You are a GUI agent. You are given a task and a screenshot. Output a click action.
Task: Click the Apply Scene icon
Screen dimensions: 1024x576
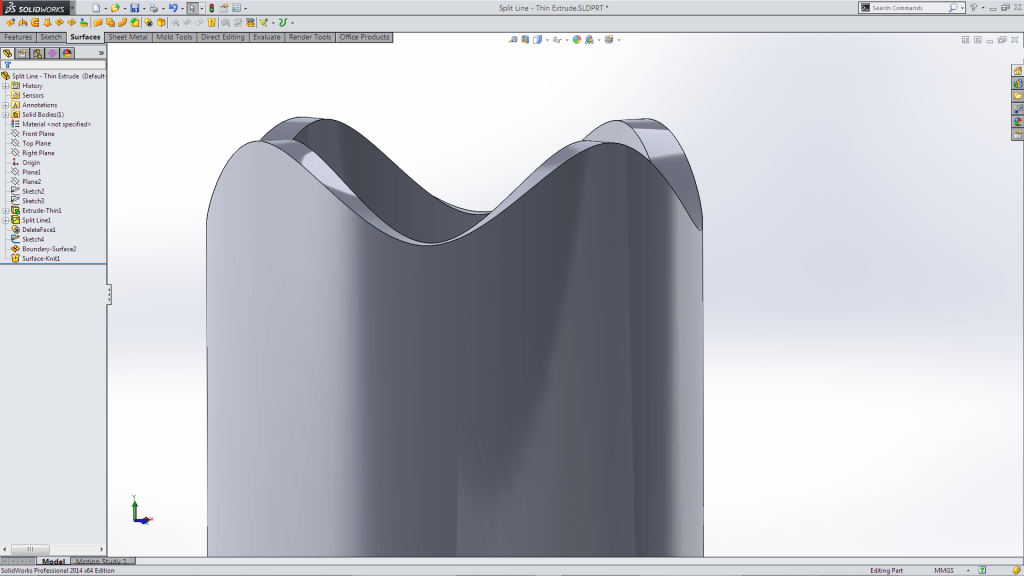pos(589,40)
